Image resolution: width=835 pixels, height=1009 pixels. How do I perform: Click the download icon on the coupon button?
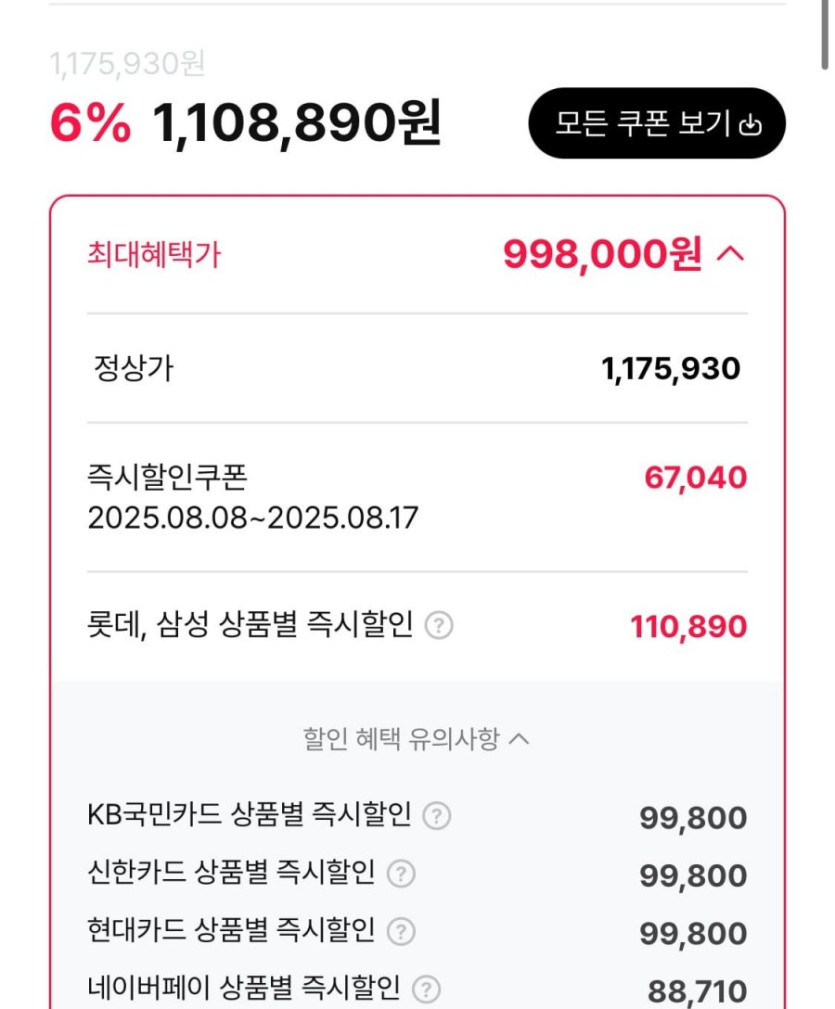coord(750,126)
